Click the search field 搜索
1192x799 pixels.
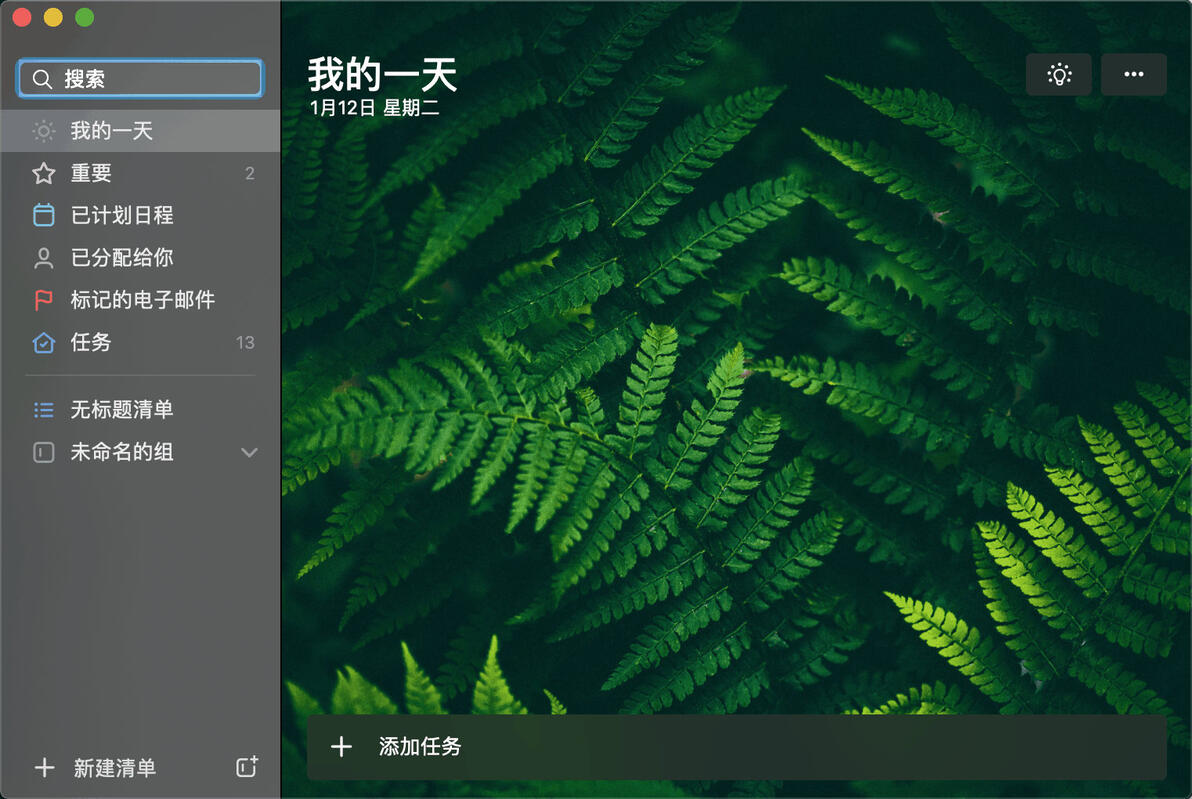tap(141, 78)
